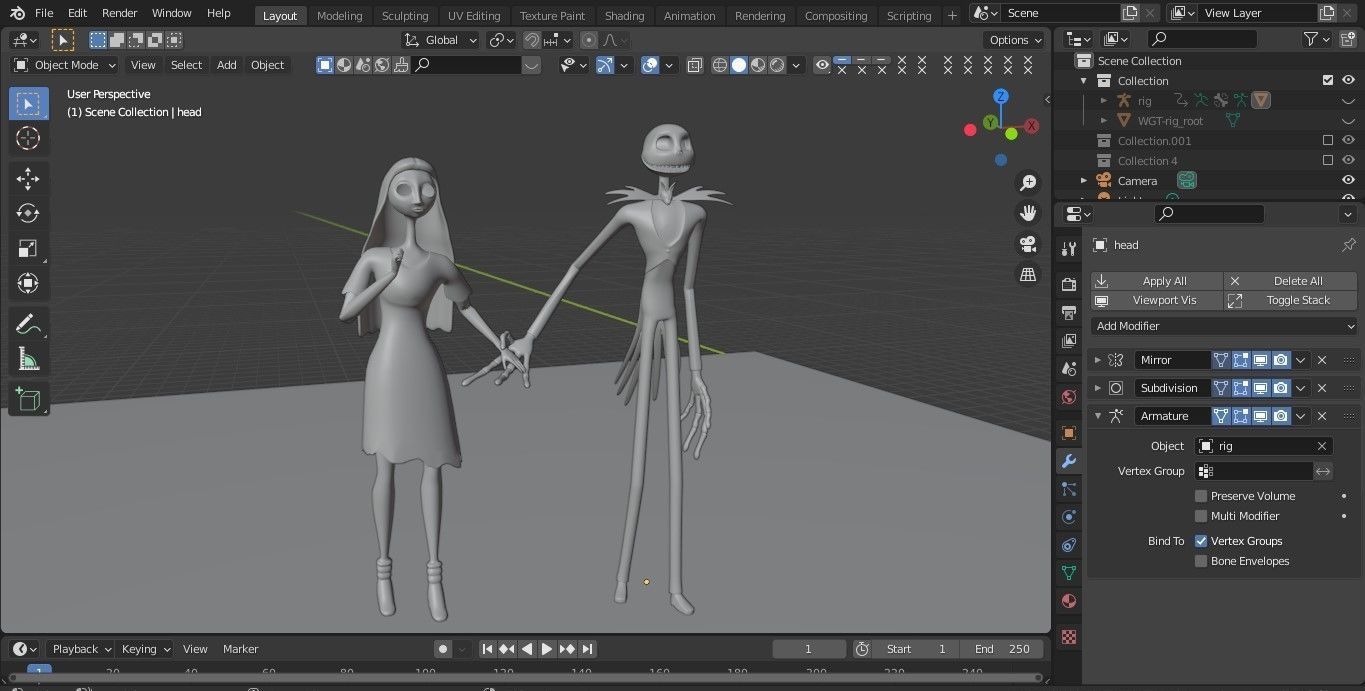
Task: Play the animation in the timeline
Action: (x=547, y=649)
